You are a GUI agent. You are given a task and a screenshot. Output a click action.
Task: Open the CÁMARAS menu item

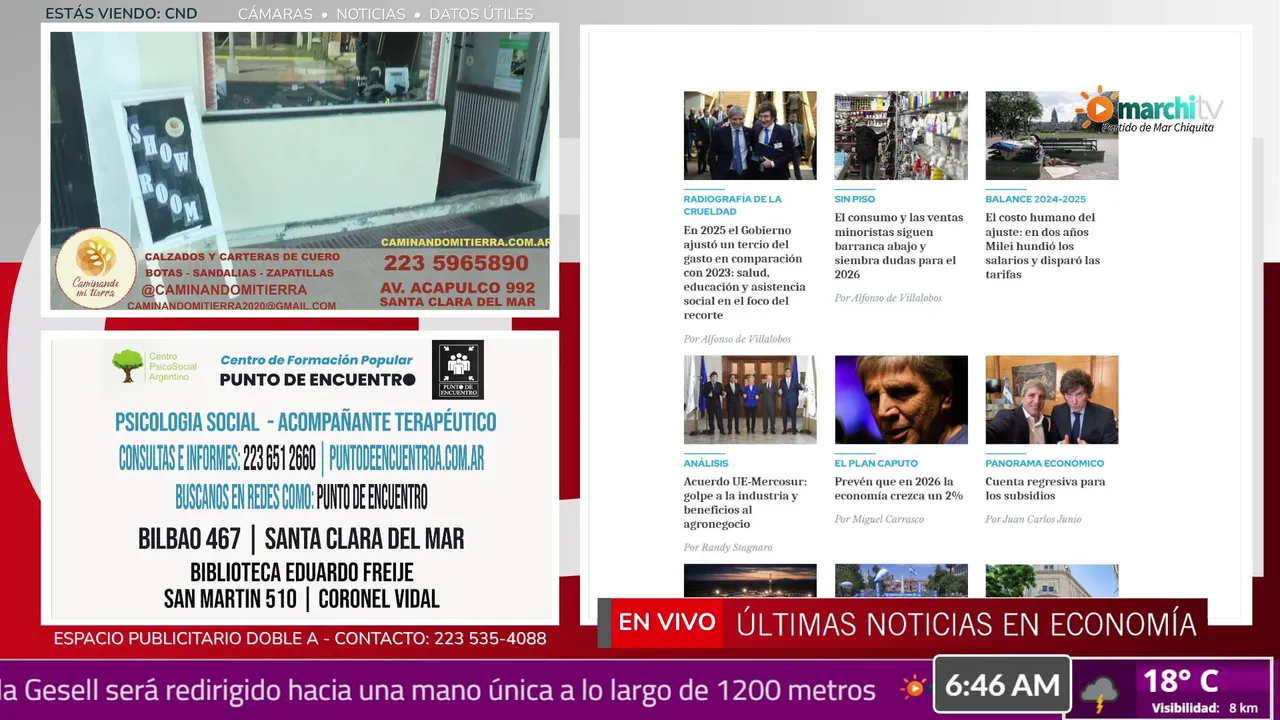click(275, 14)
